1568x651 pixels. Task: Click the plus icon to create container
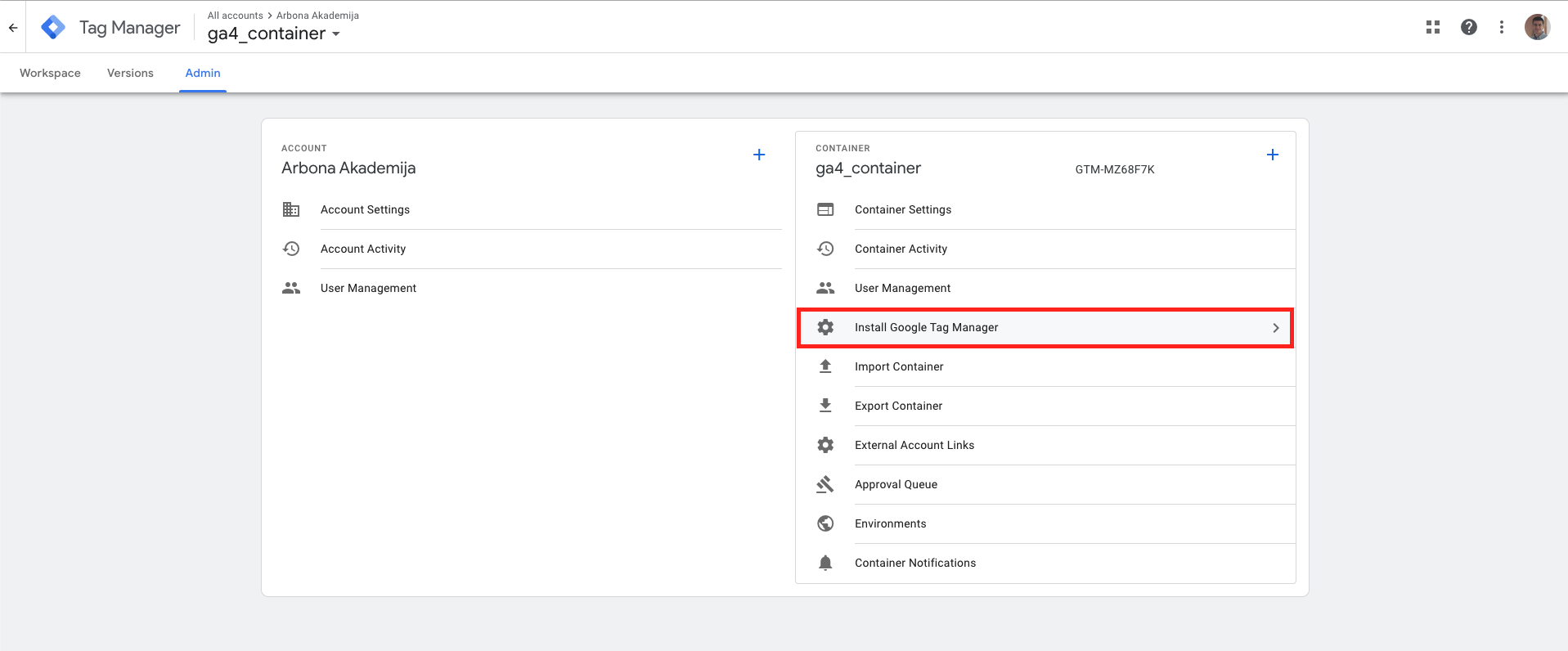pos(1273,155)
